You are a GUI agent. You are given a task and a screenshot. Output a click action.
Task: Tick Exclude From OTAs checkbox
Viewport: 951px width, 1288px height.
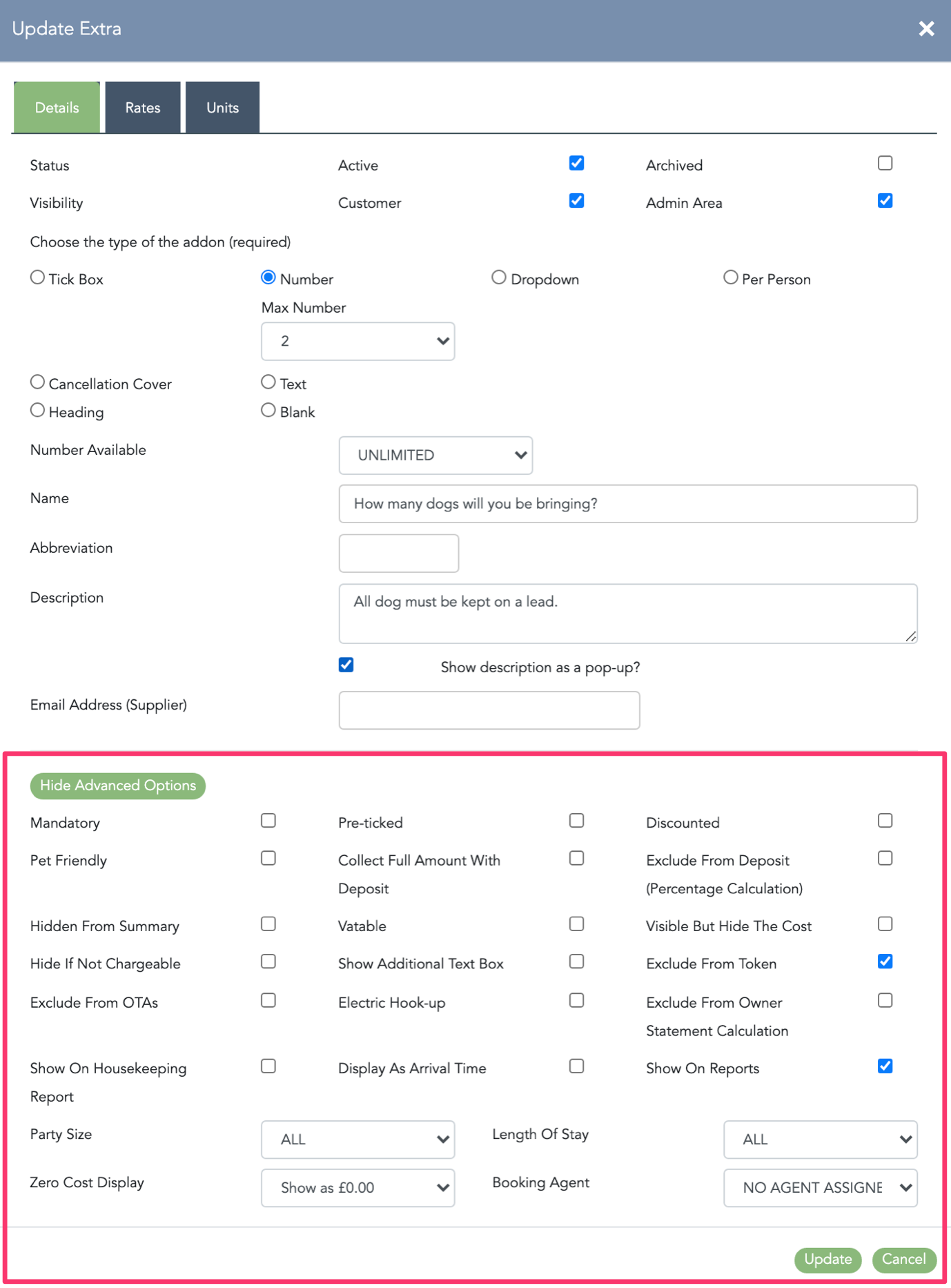pyautogui.click(x=268, y=1000)
